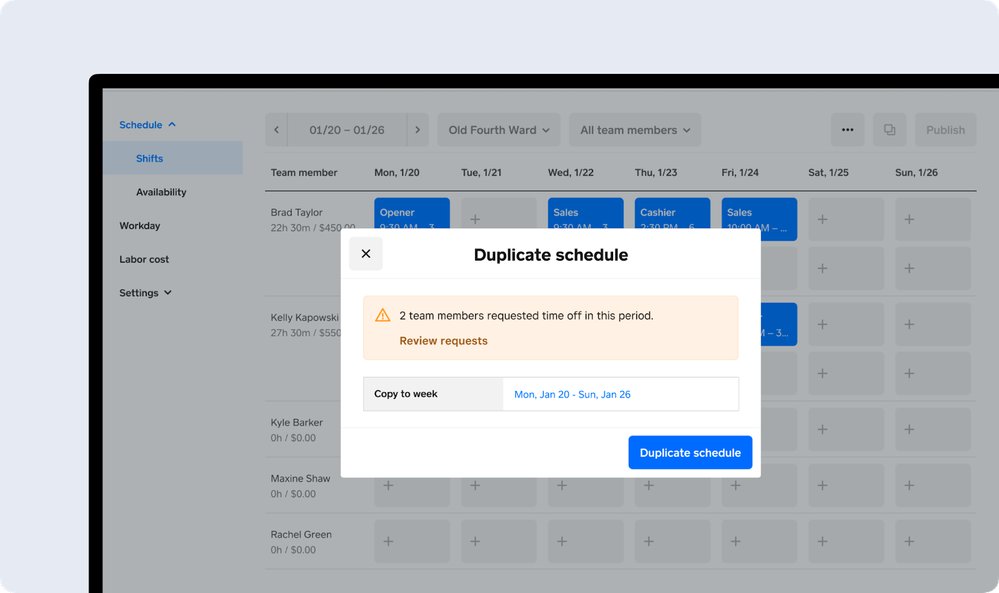Collapse the Schedule sidebar section
999x593 pixels.
pos(147,125)
